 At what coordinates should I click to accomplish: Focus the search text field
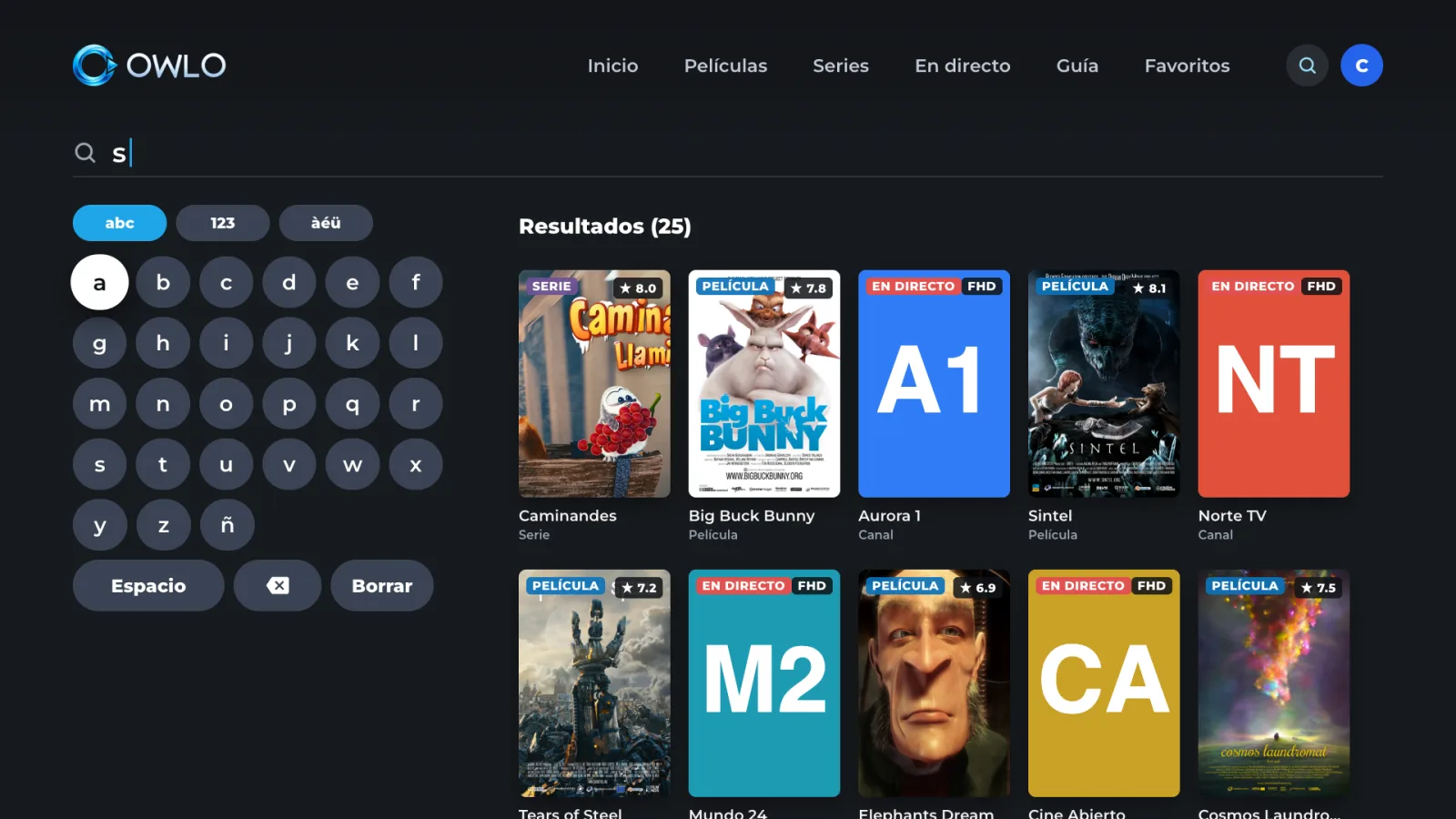click(x=728, y=153)
